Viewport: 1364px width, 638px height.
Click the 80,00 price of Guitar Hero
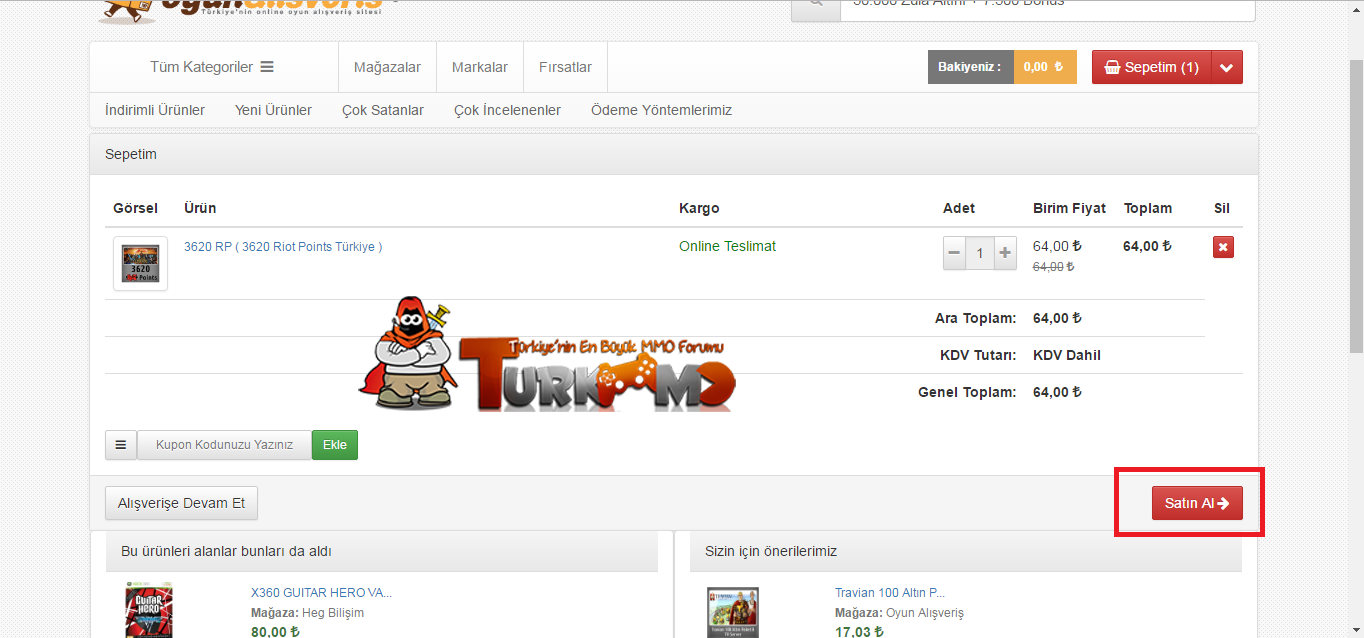tap(275, 631)
